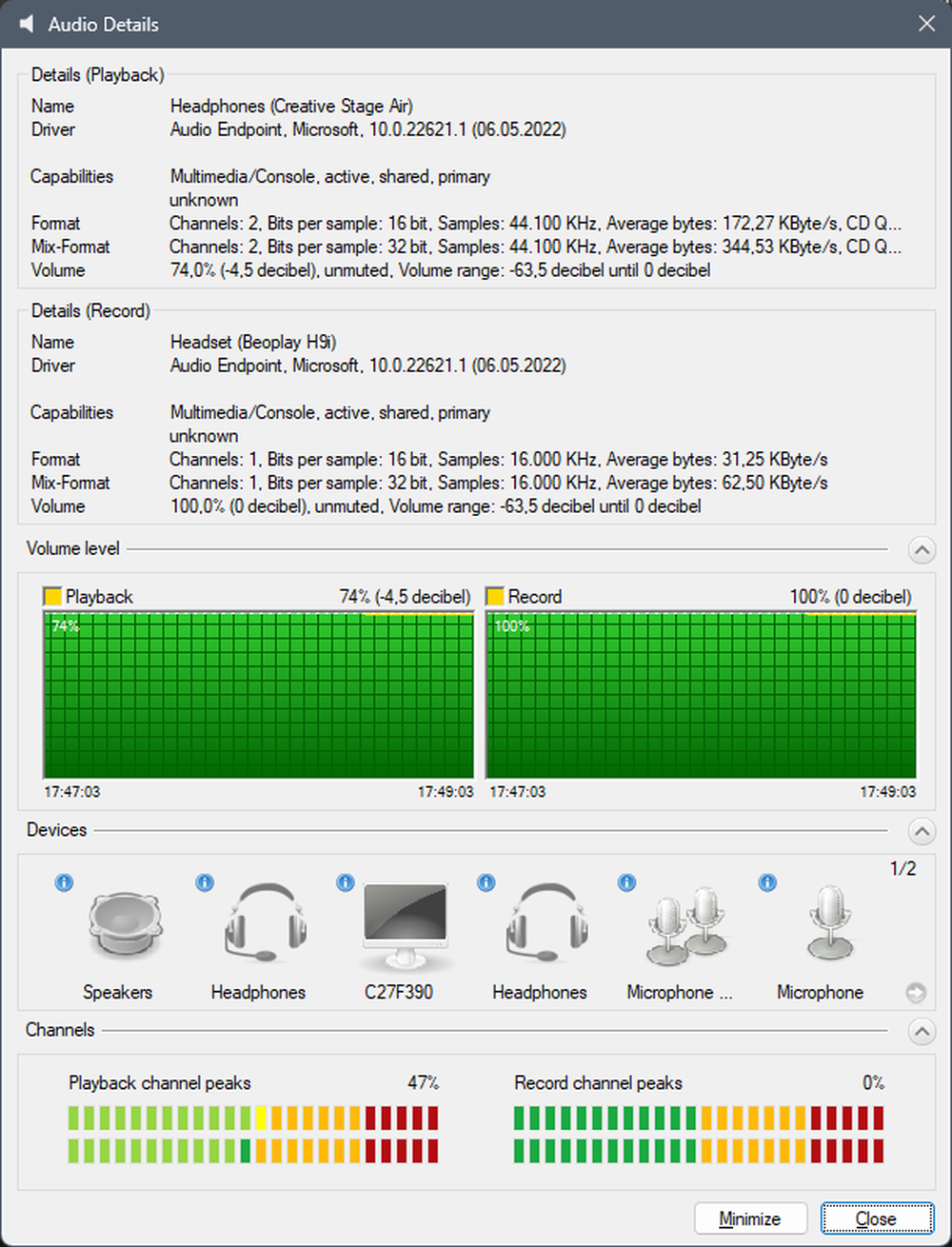The height and width of the screenshot is (1247, 952).
Task: Collapse the Volume level section
Action: point(922,549)
